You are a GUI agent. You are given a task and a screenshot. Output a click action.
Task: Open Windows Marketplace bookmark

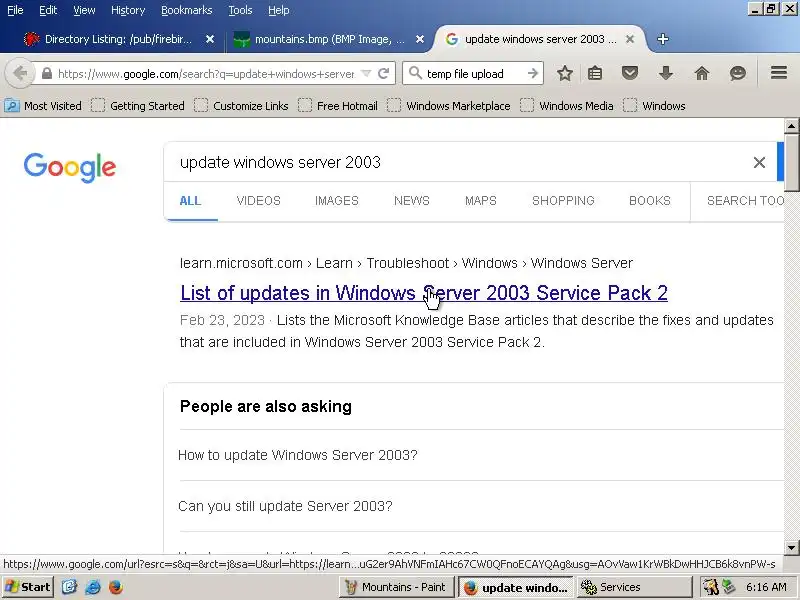point(449,106)
